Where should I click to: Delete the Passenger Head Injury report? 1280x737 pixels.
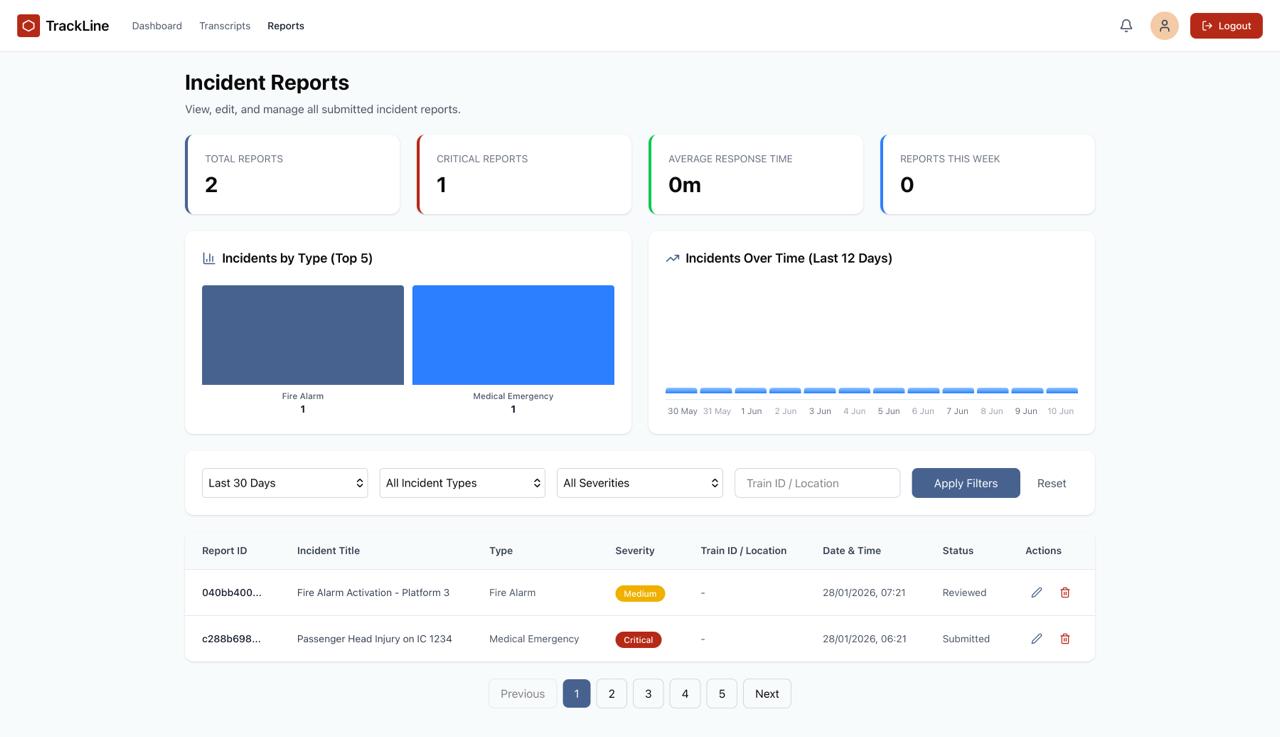(x=1065, y=638)
